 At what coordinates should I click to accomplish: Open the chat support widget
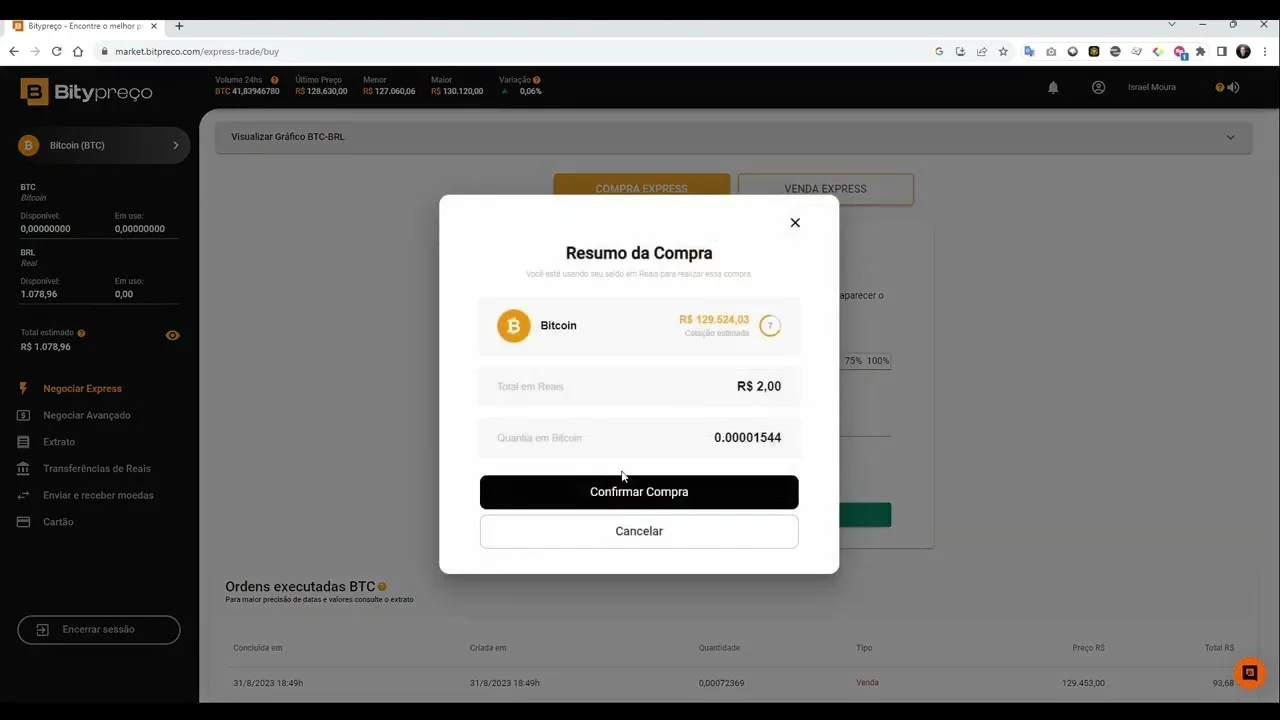tap(1249, 673)
